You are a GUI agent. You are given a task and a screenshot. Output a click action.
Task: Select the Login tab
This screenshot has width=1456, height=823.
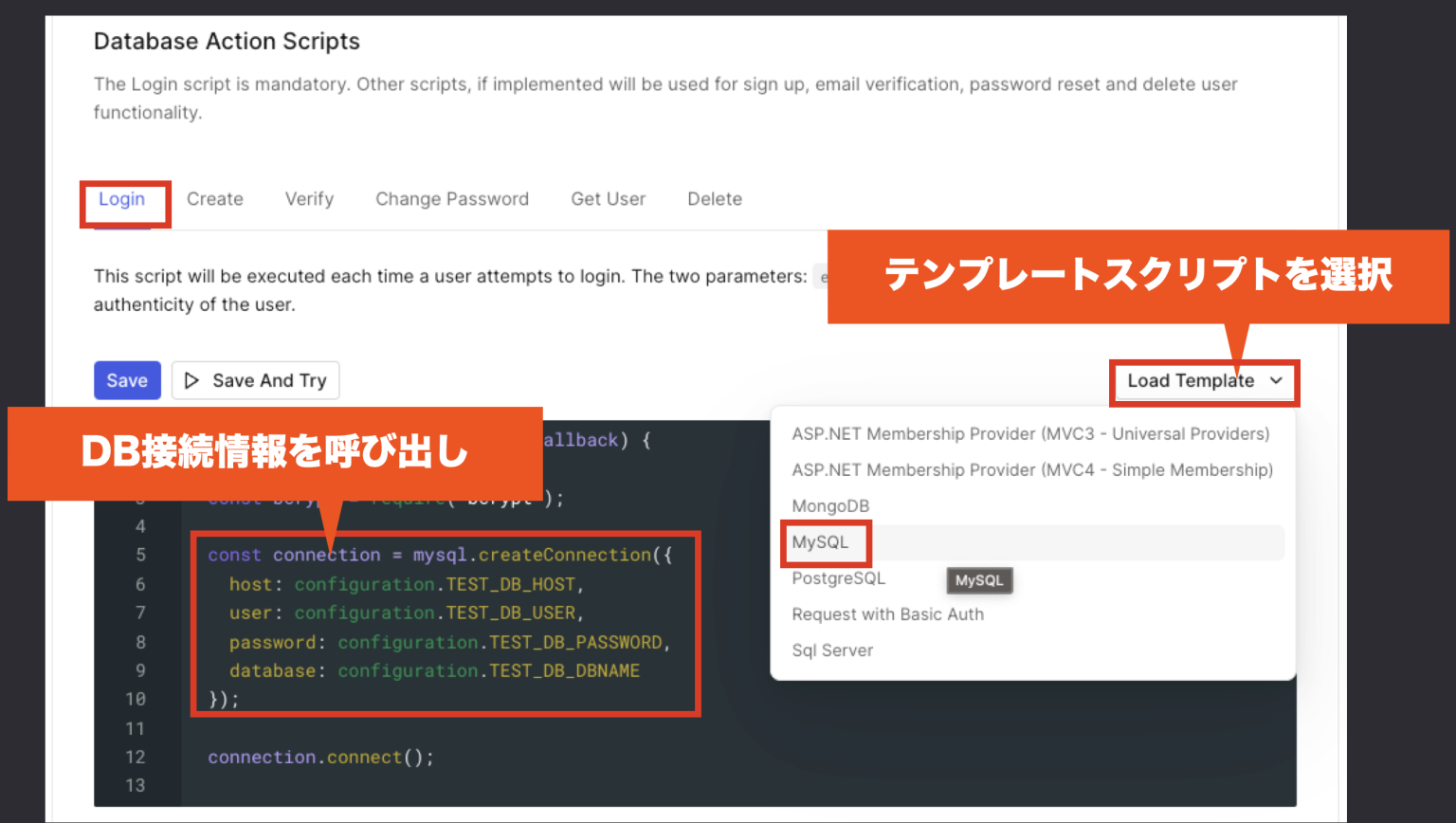(x=122, y=198)
